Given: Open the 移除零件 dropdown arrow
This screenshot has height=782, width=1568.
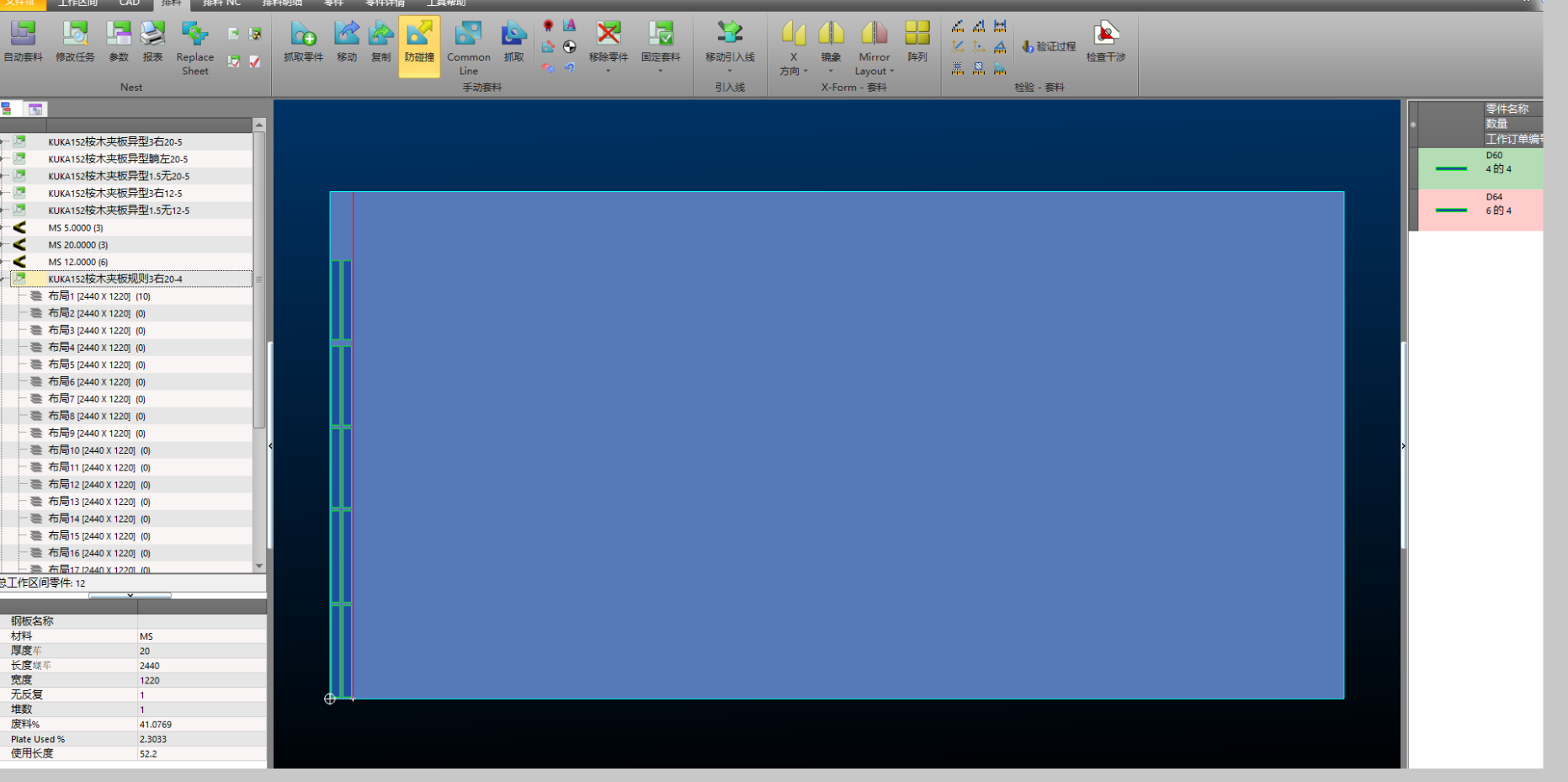Looking at the screenshot, I should 609,72.
